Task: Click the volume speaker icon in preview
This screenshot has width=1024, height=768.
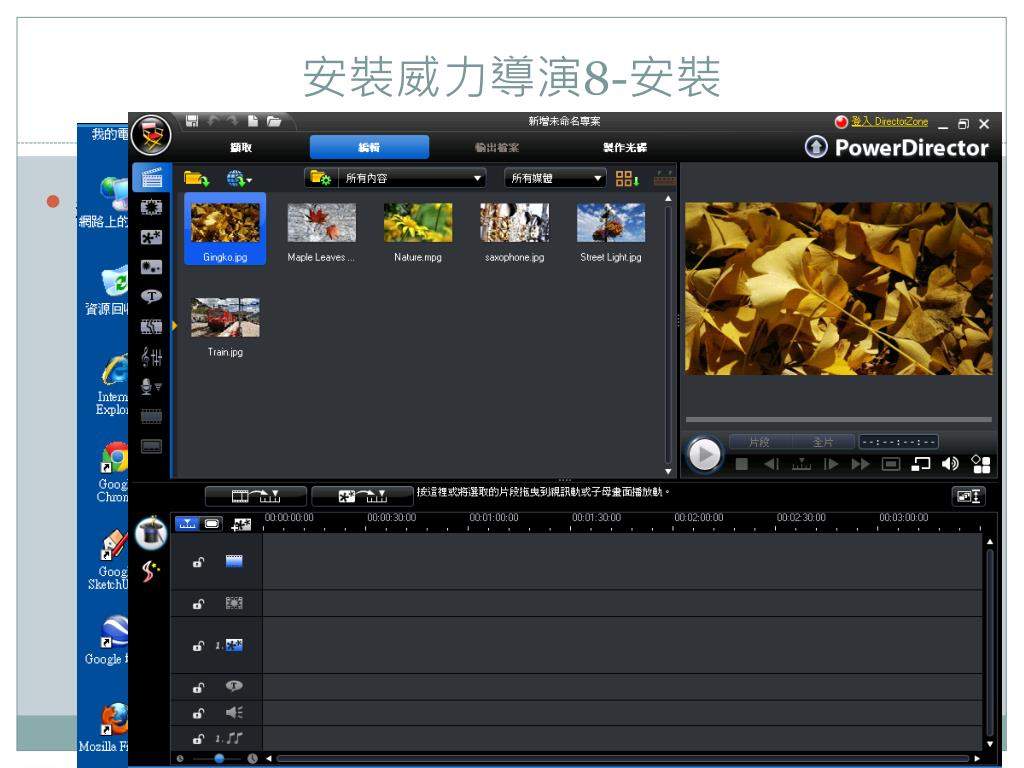Action: coord(950,464)
